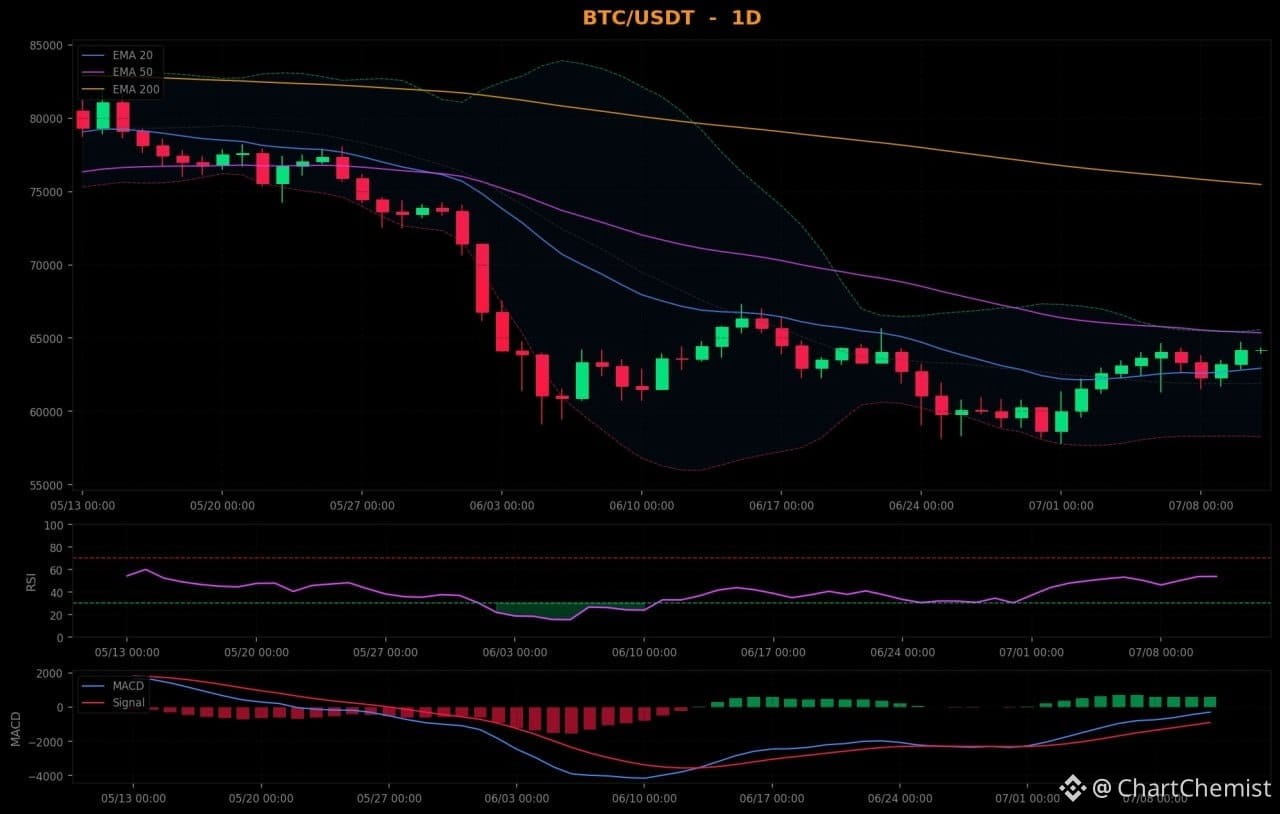Select the EMA 20 legend label
The width and height of the screenshot is (1280, 814).
(132, 55)
